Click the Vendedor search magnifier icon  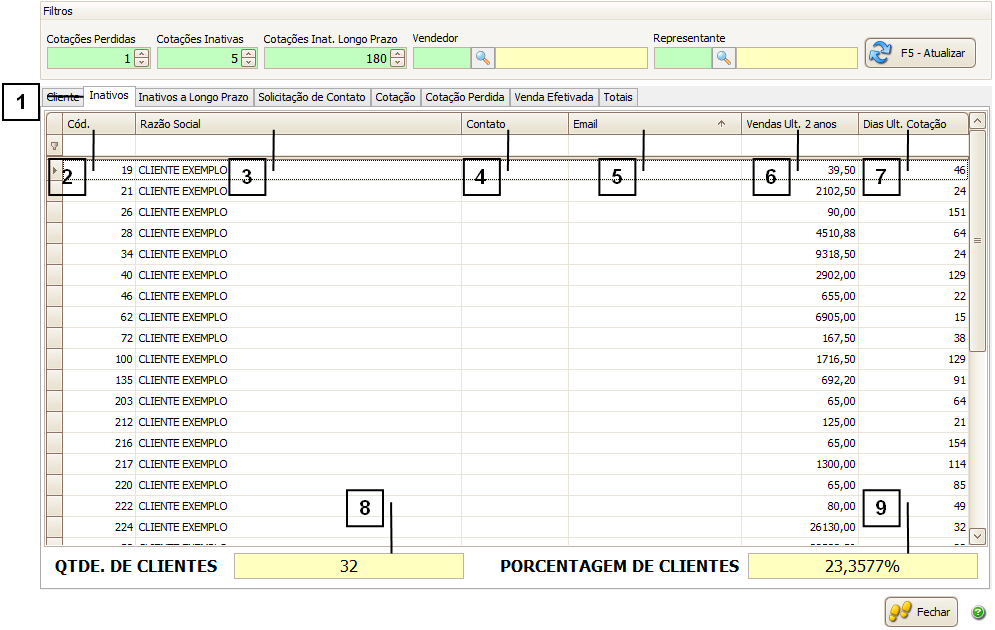[483, 58]
